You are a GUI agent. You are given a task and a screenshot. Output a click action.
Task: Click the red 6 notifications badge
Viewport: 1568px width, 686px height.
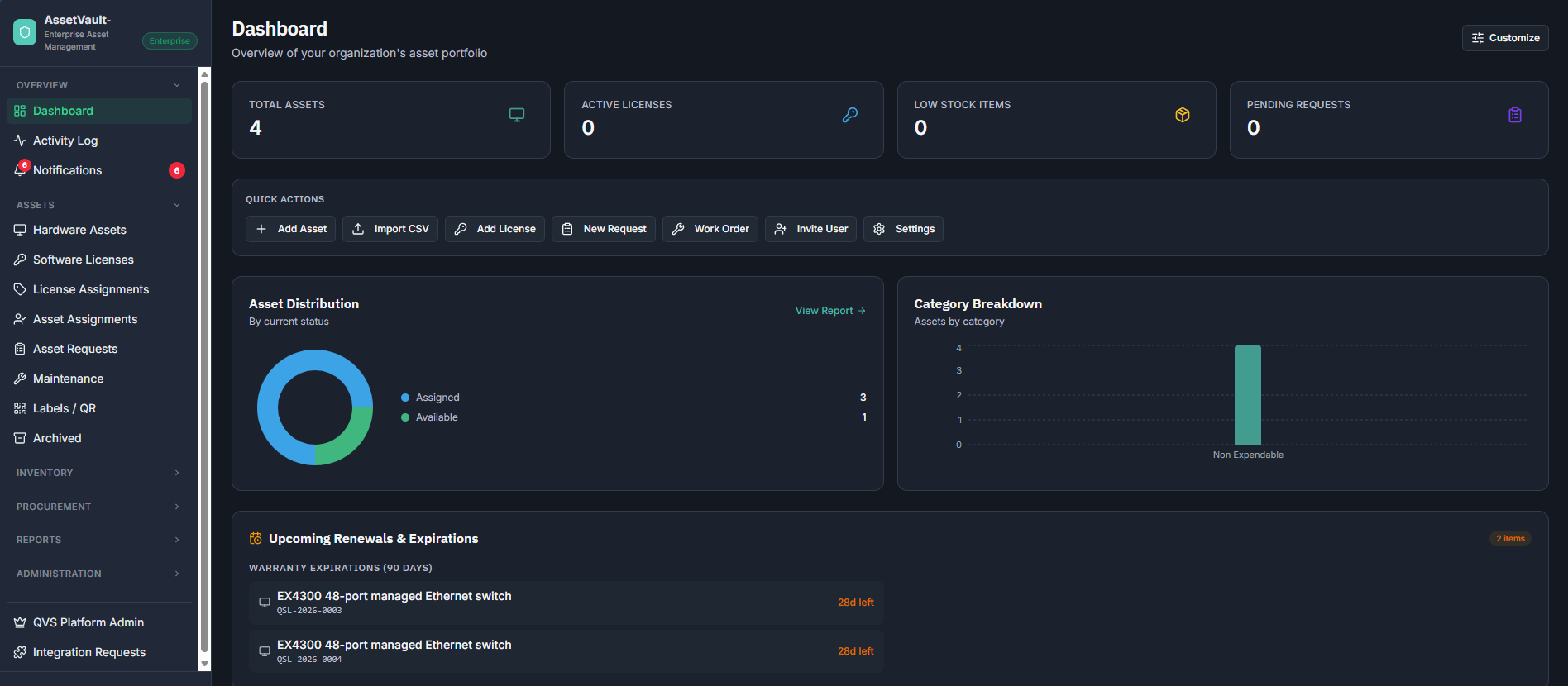(177, 170)
